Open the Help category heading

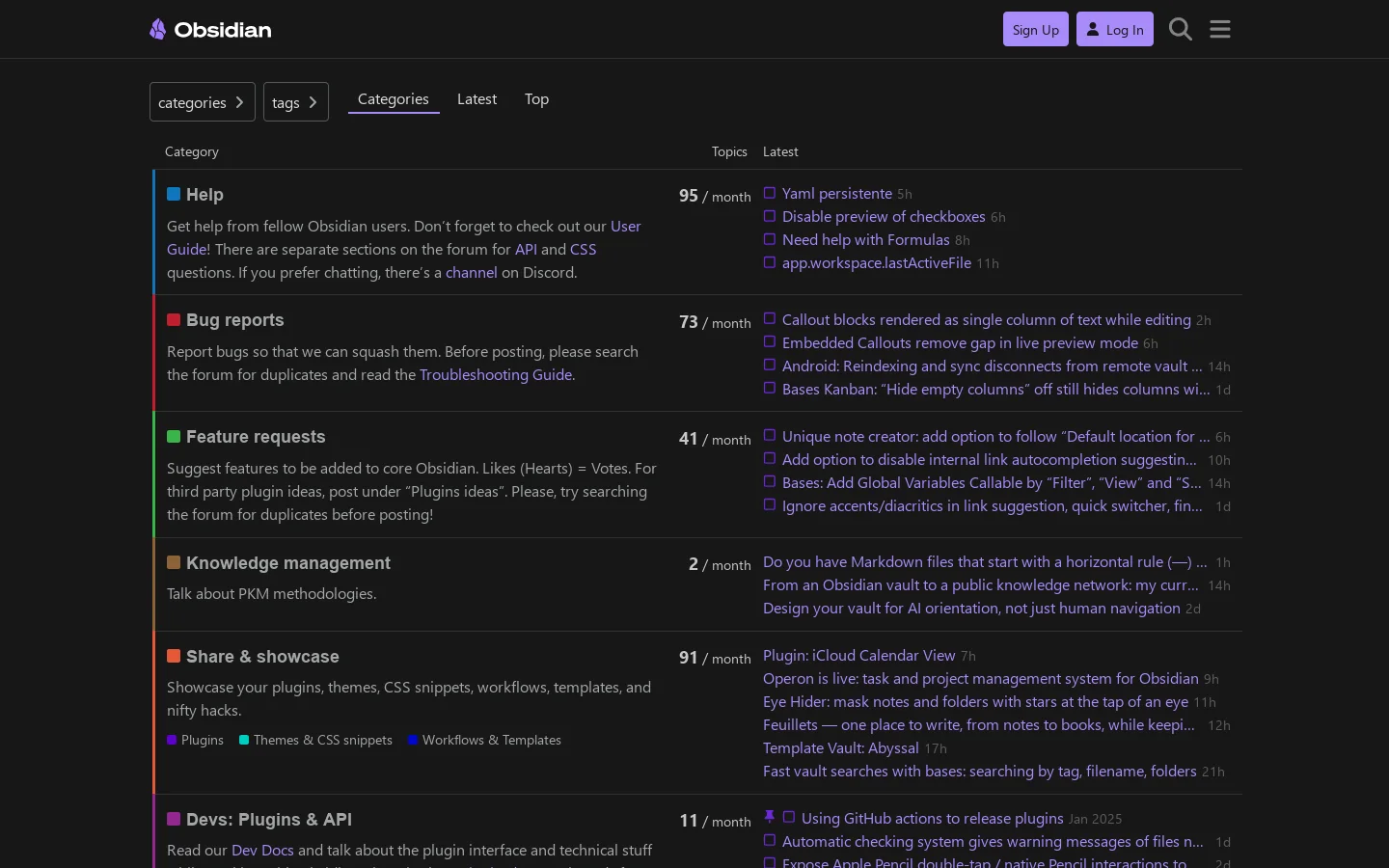coord(204,195)
